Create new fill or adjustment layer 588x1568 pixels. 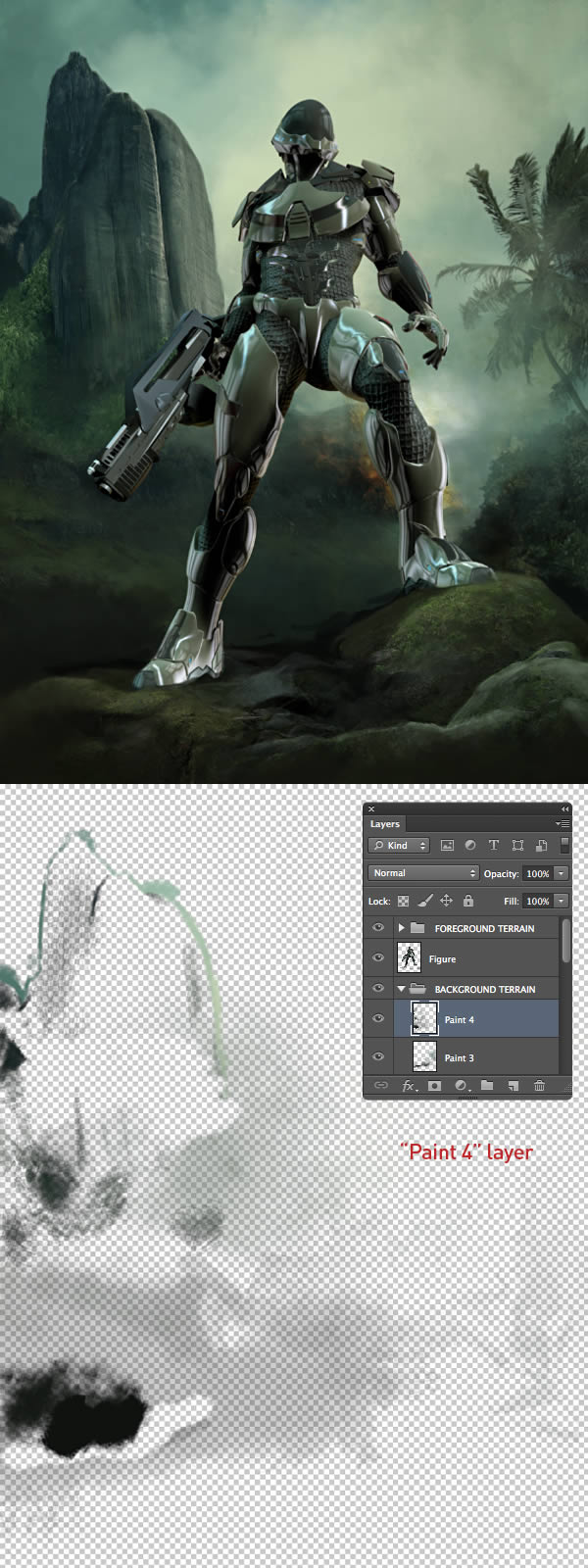point(462,1086)
